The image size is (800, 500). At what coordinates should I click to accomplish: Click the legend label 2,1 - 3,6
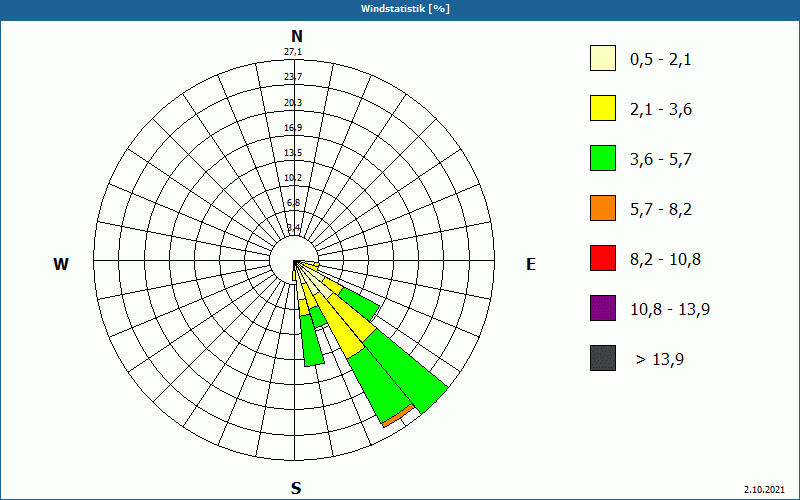661,110
